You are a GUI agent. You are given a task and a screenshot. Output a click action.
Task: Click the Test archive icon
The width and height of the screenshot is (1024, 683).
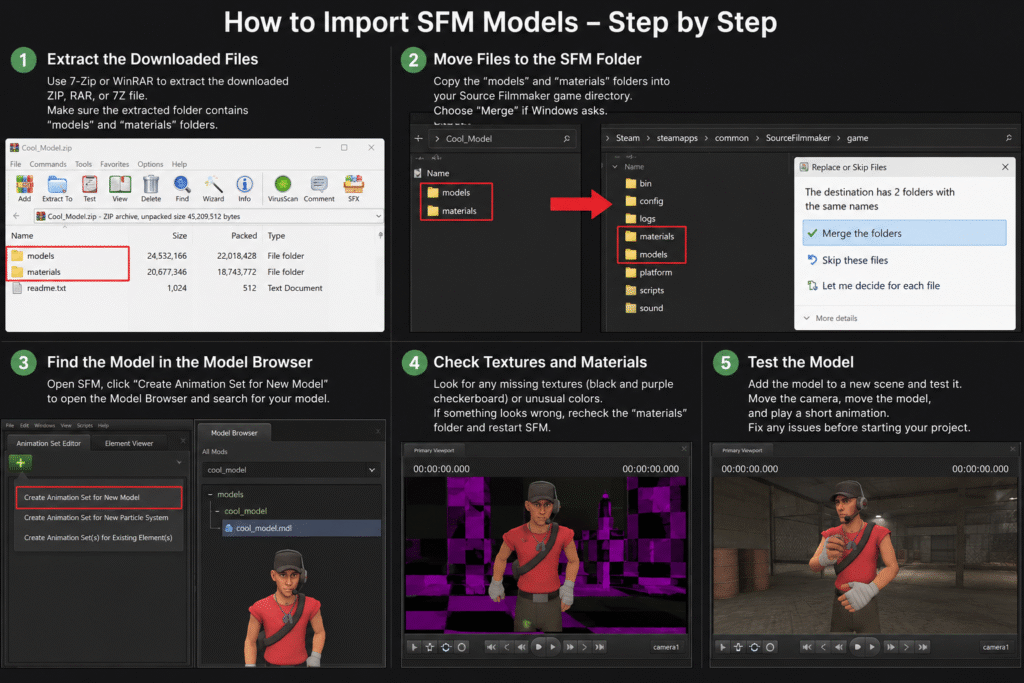tap(89, 188)
